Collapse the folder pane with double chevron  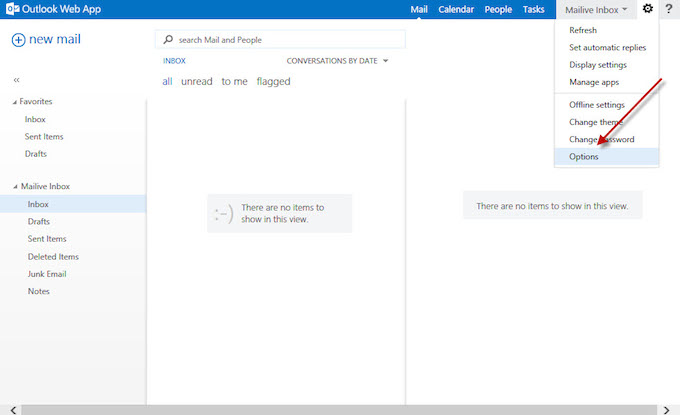point(16,80)
